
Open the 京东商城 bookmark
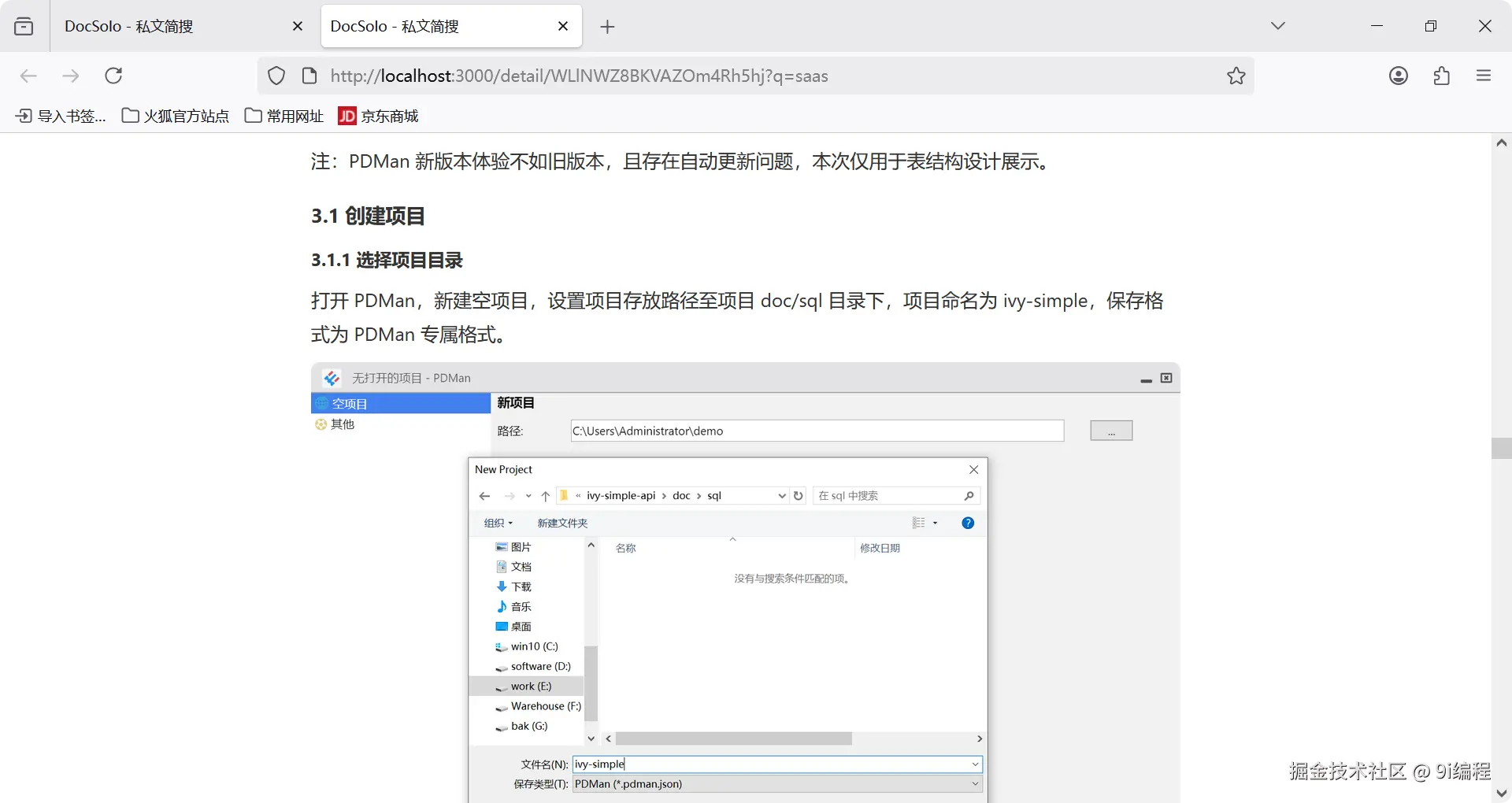(379, 116)
